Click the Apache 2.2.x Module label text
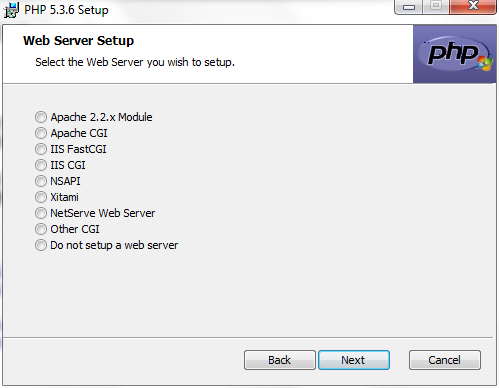Image resolution: width=499 pixels, height=388 pixels. click(x=101, y=117)
